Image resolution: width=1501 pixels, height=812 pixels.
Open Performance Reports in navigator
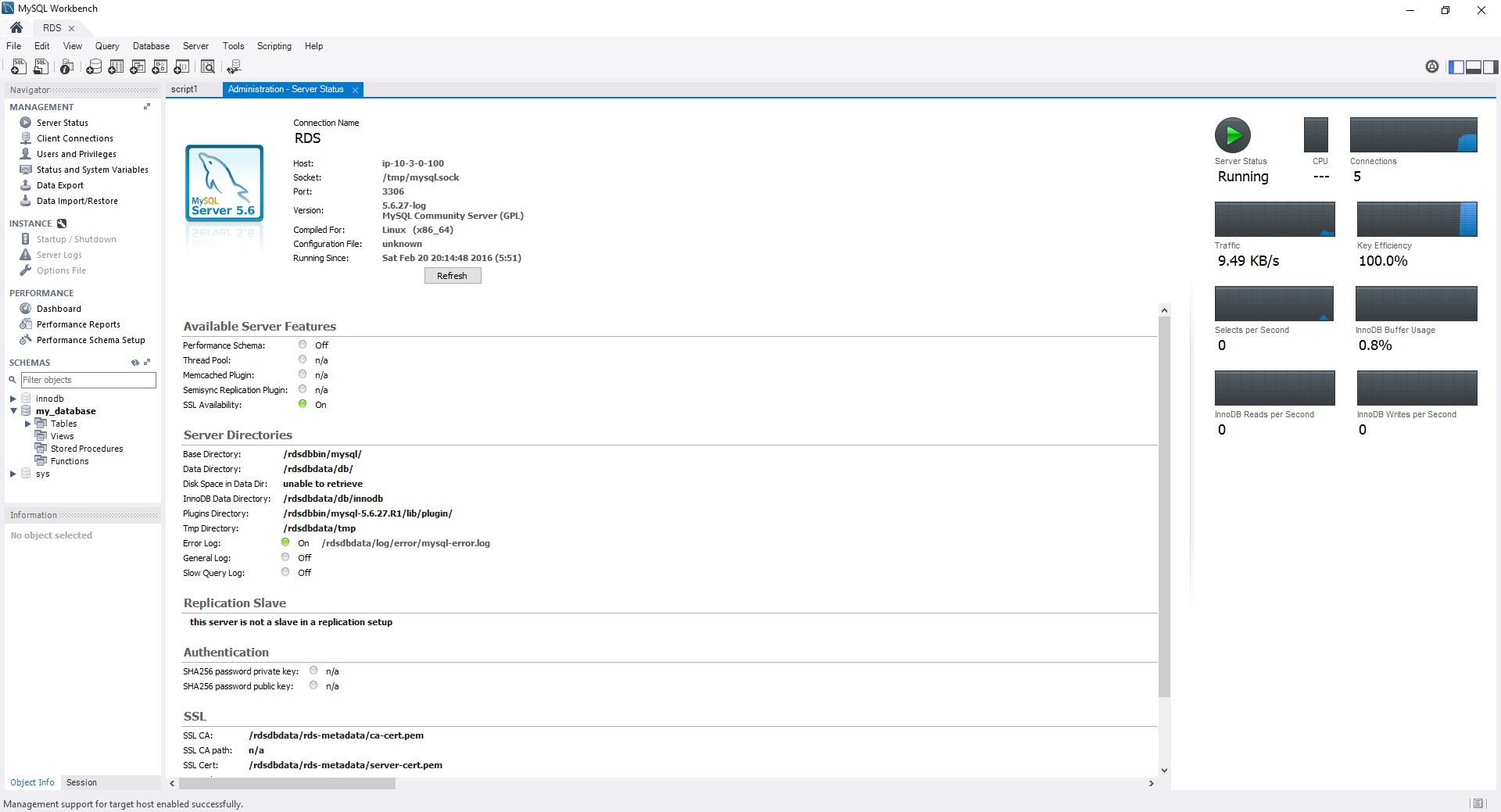coord(78,324)
